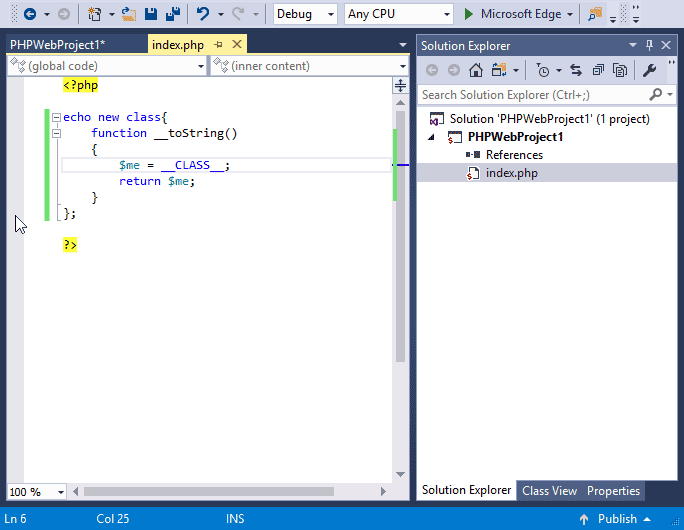Click the Find in Files toolbar icon
This screenshot has width=684, height=530.
coord(595,14)
